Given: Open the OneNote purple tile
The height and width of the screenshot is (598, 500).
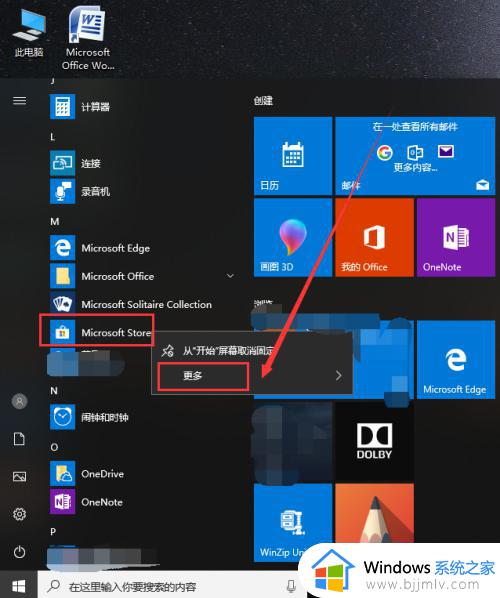Looking at the screenshot, I should point(456,237).
